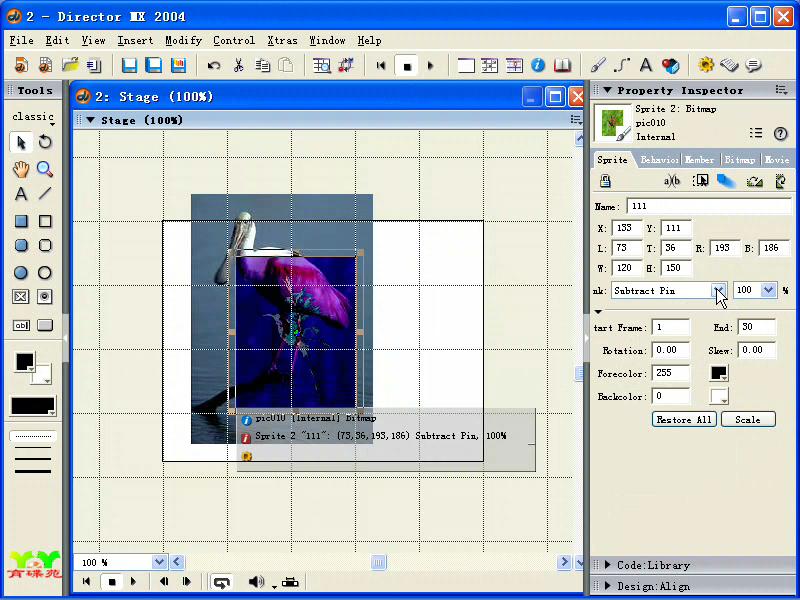This screenshot has width=800, height=600.
Task: Open the Ink dropdown showing Subtract Pin
Action: (x=719, y=290)
